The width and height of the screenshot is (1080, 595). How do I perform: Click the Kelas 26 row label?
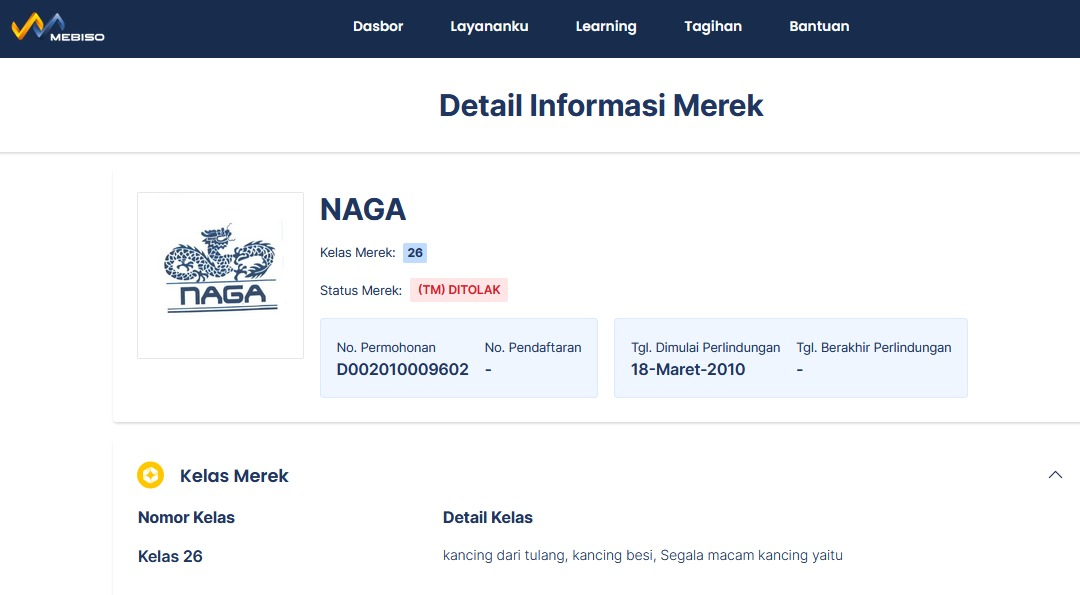(x=170, y=556)
